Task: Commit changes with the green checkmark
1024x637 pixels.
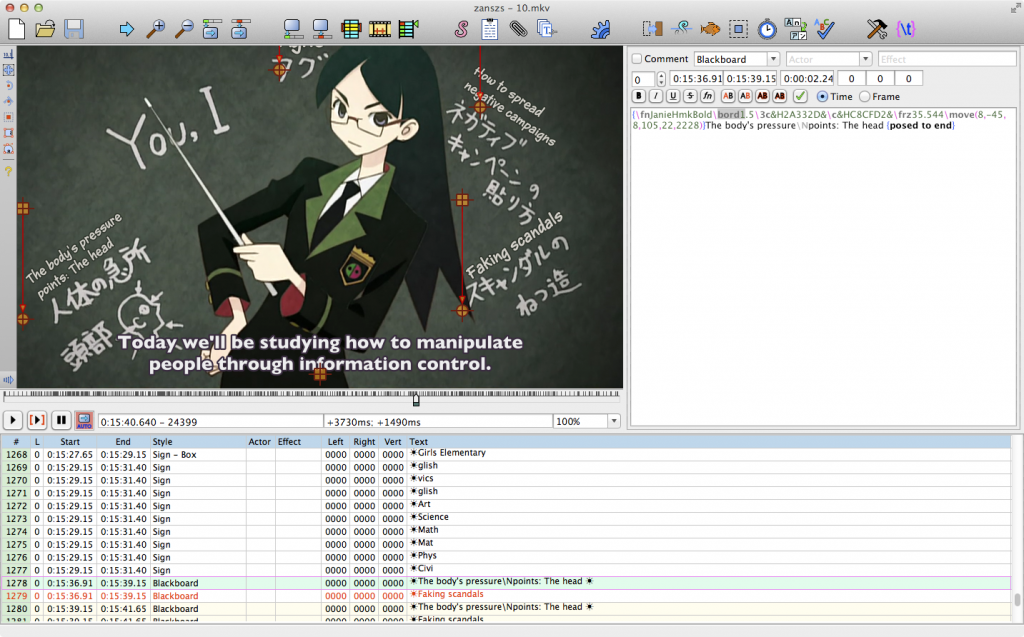Action: coord(800,97)
